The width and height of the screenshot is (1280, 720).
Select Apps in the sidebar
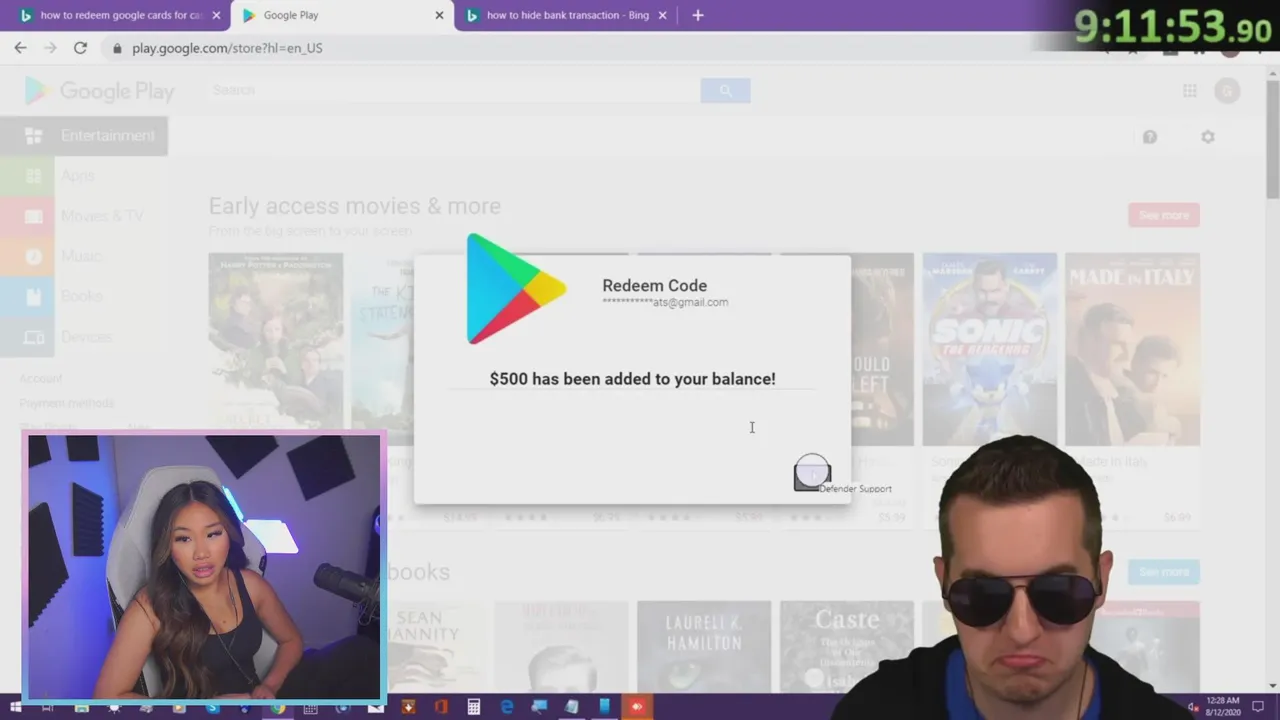pos(84,176)
